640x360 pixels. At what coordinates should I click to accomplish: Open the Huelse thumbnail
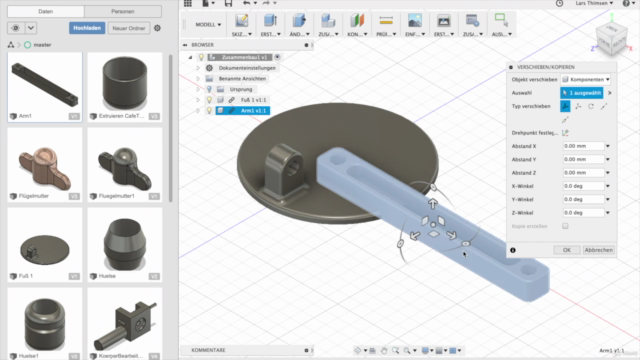pyautogui.click(x=125, y=244)
